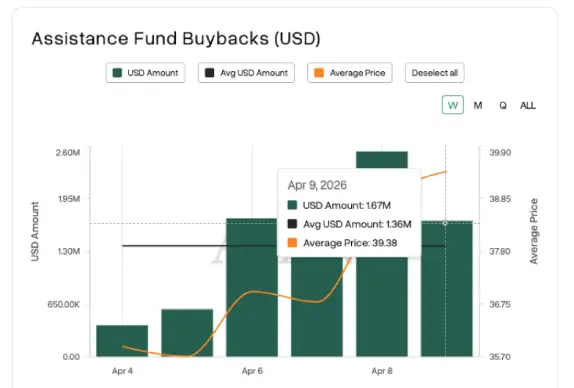Click the '39.90' right axis label

[x=500, y=153]
